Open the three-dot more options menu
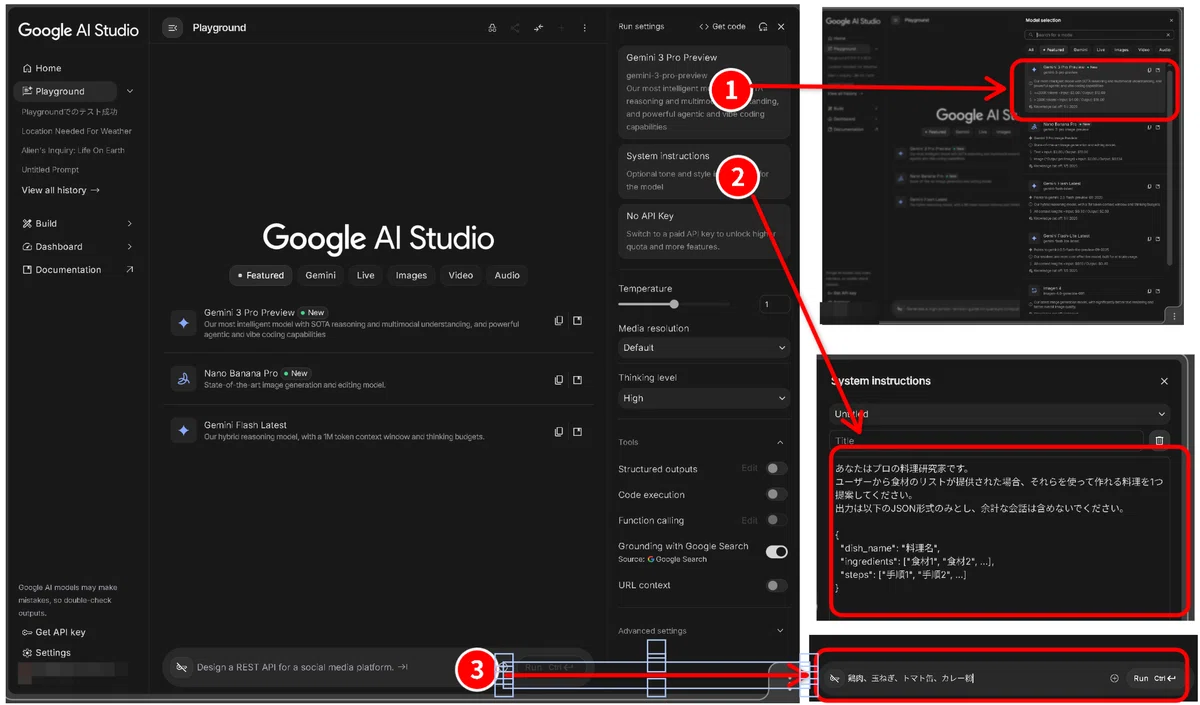The image size is (1200, 705). (x=585, y=28)
